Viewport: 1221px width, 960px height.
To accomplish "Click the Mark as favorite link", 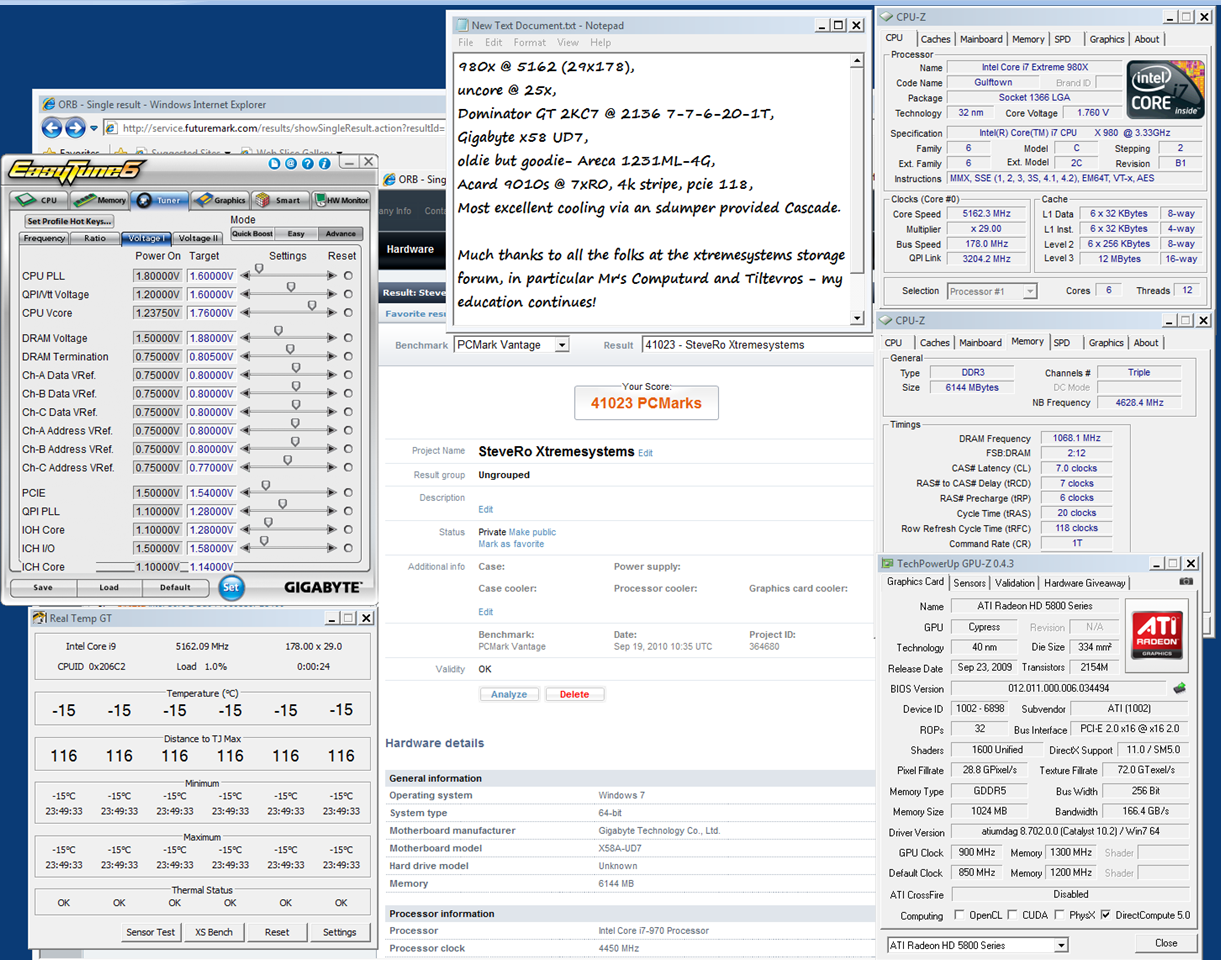I will (511, 544).
